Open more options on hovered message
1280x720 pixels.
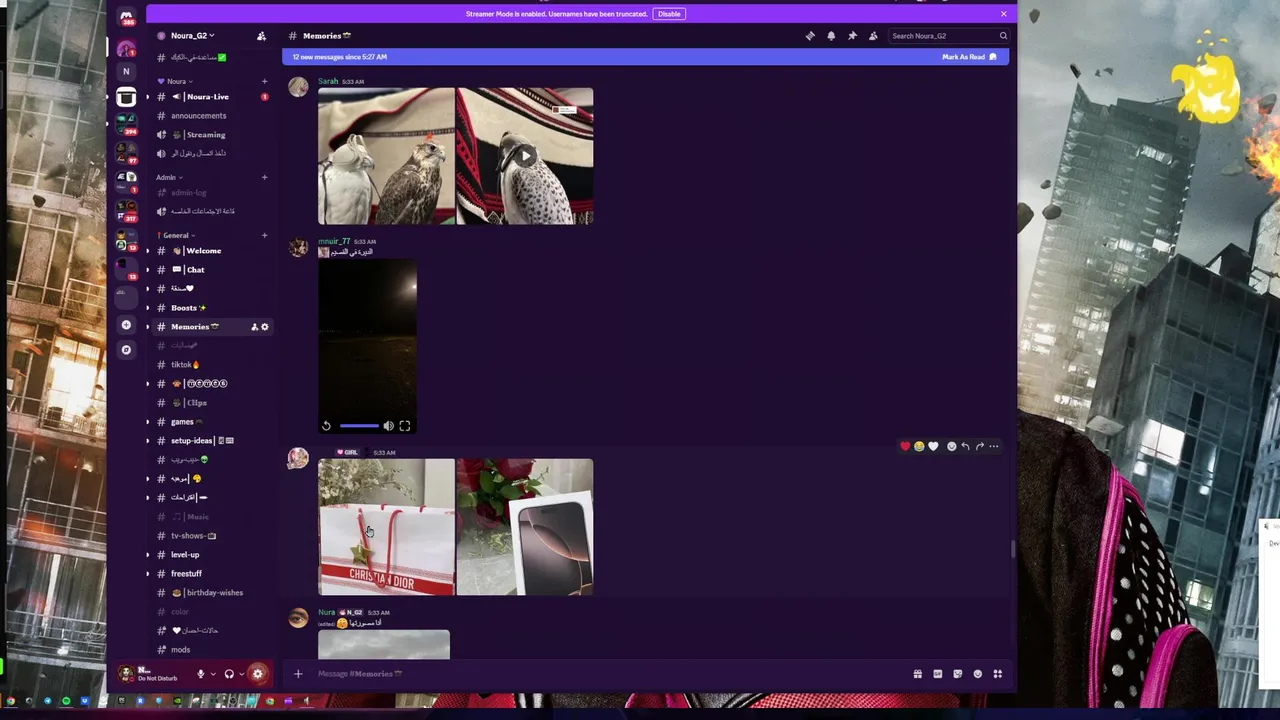click(993, 446)
